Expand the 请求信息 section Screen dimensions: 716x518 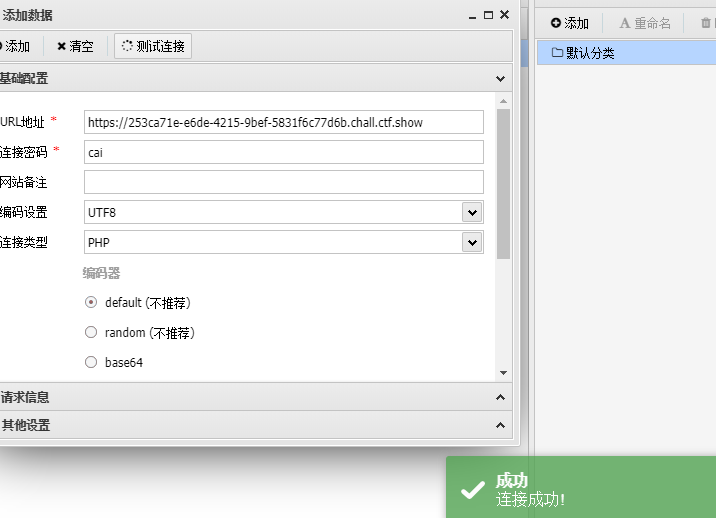pyautogui.click(x=500, y=397)
